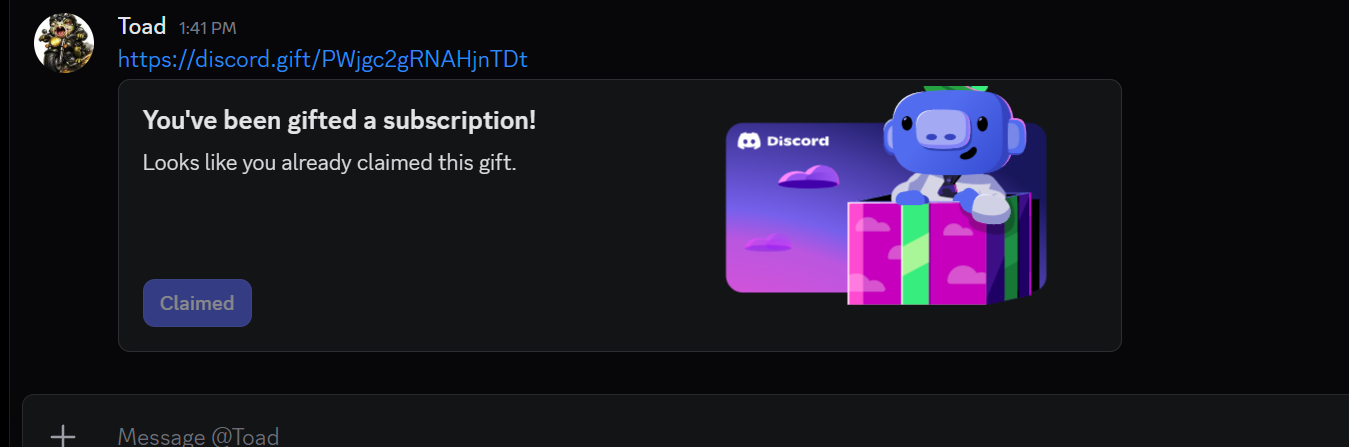Click the large purple cloud on the gift banner

808,178
